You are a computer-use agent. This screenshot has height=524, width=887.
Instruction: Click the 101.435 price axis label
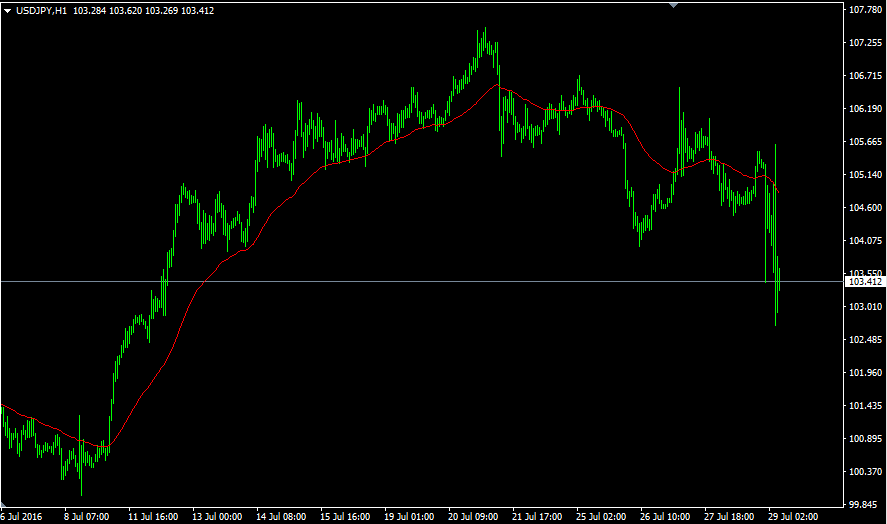866,406
